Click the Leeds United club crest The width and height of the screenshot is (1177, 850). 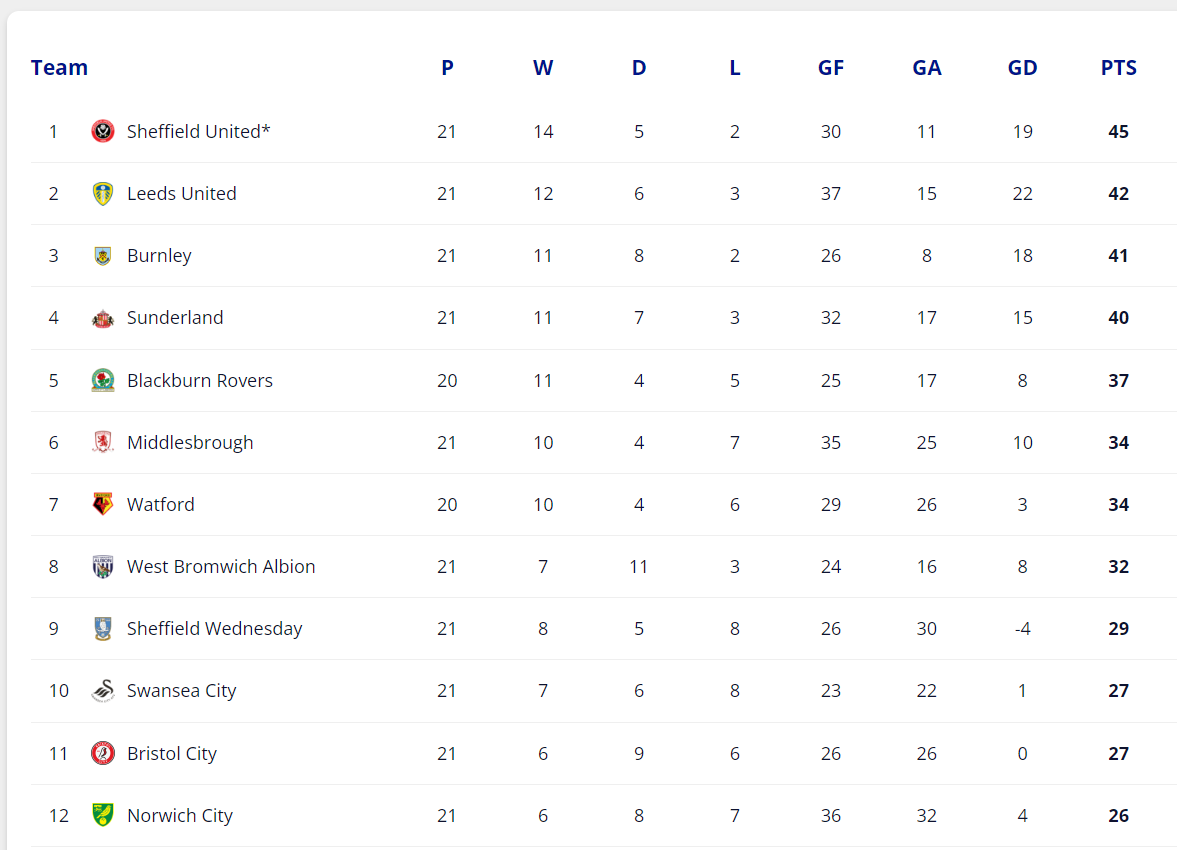point(103,194)
